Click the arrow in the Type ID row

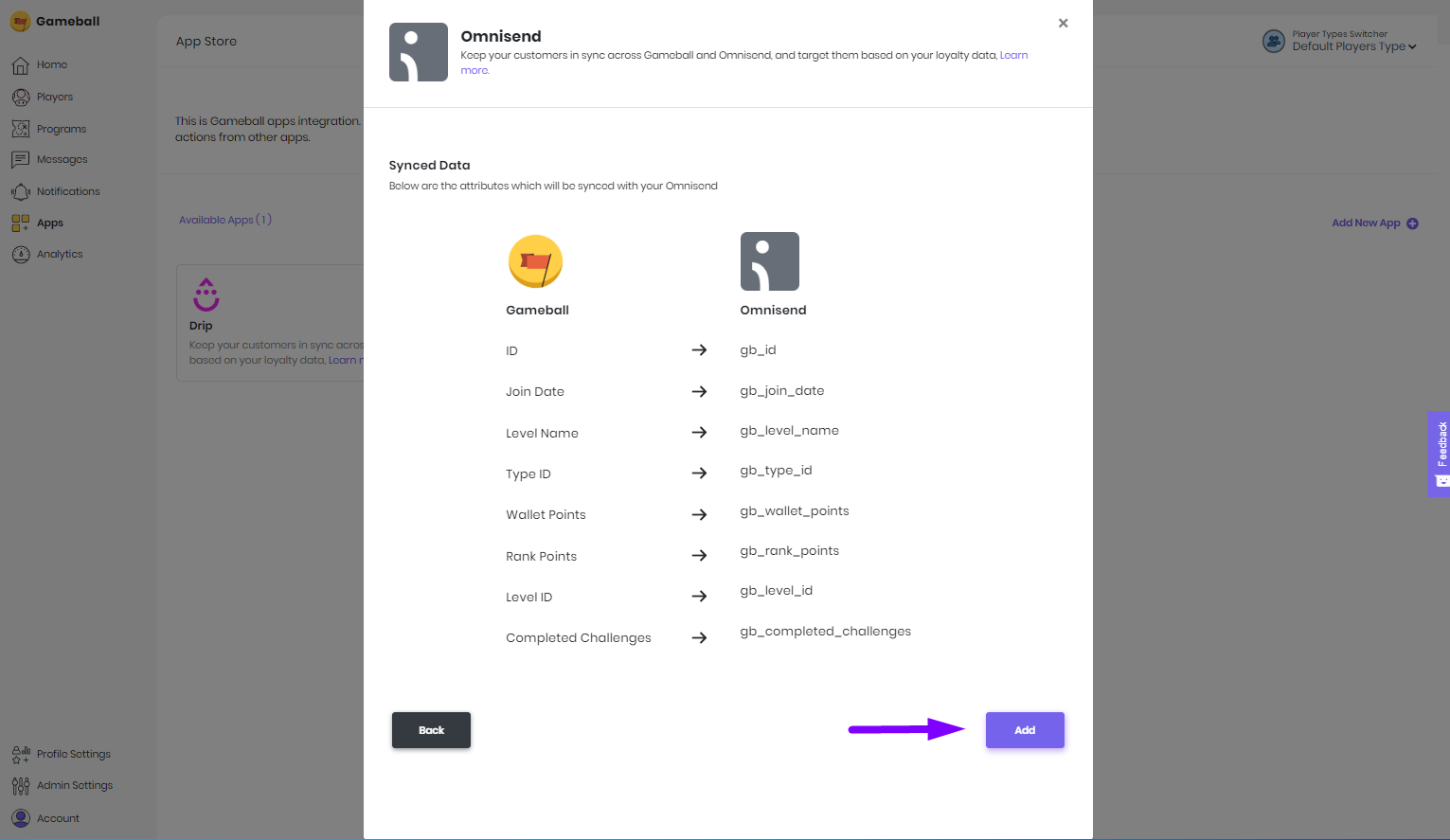(699, 474)
